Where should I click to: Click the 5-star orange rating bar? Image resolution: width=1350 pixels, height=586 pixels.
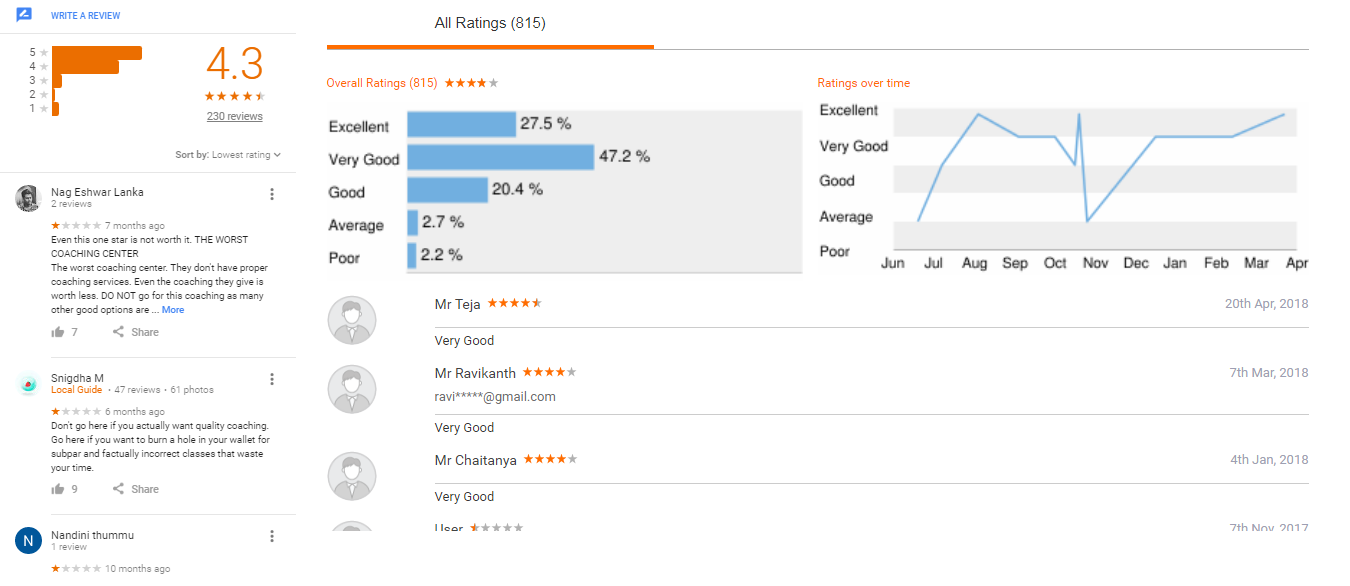[x=96, y=52]
